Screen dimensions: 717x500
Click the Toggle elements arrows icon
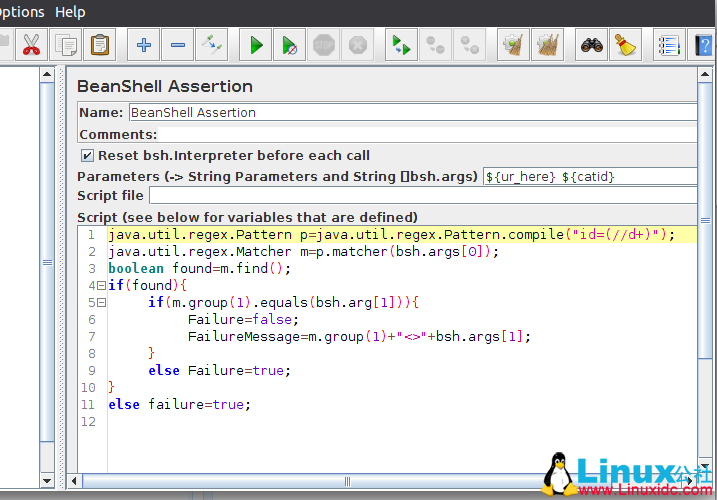211,45
